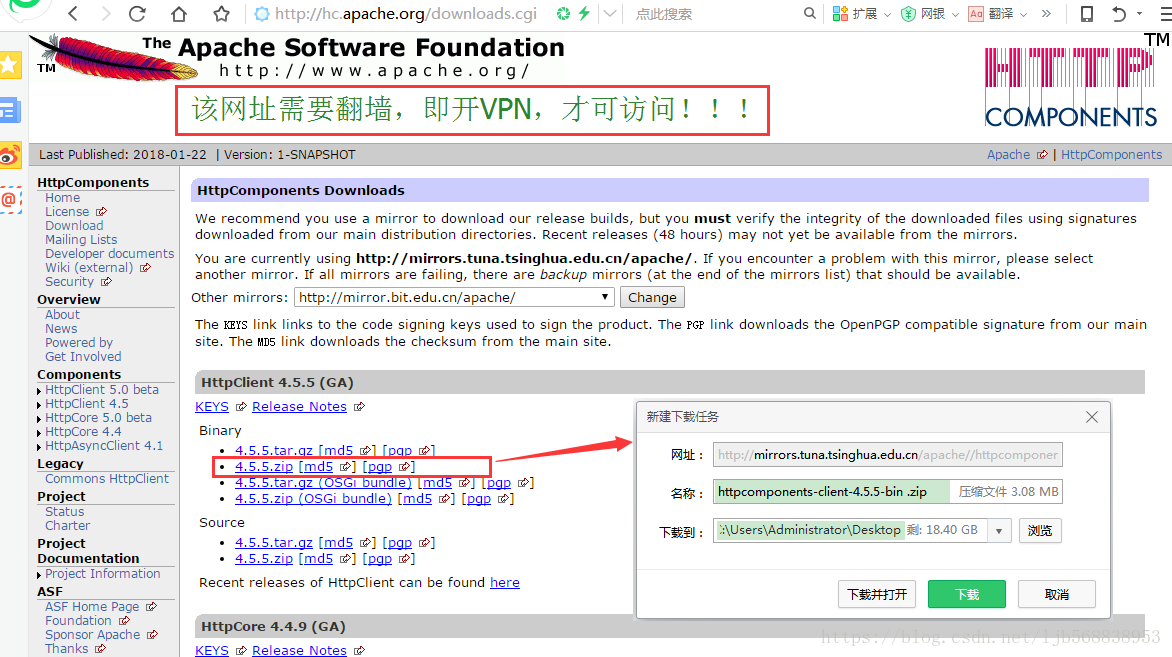Screen dimensions: 1172x657
Task: Open the browser hamburger main menu
Action: click(1165, 13)
